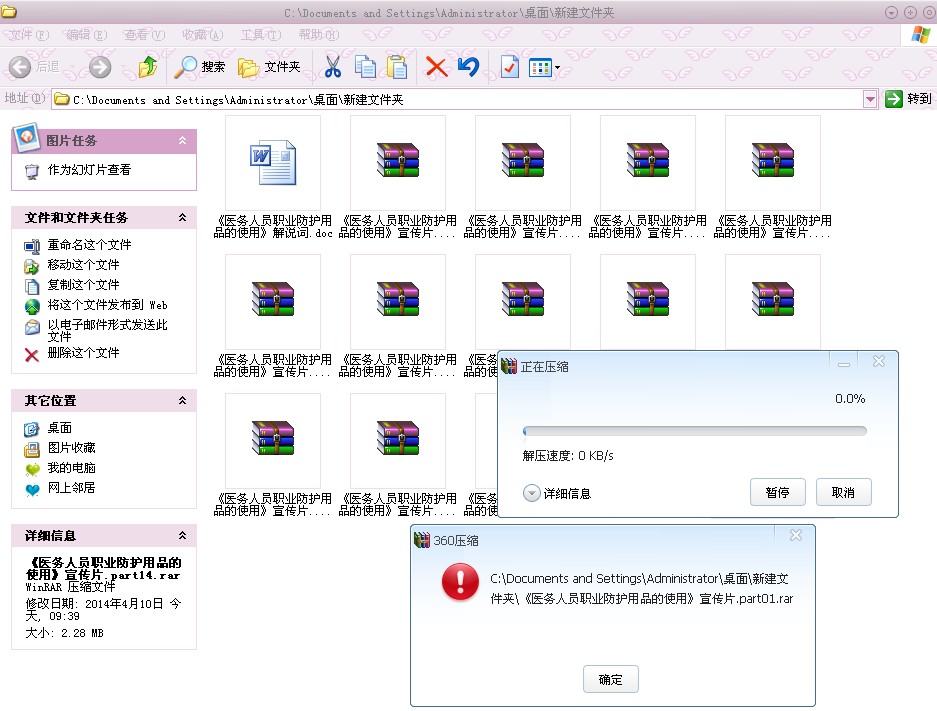Collapse the 其它位置 panel

coord(182,401)
